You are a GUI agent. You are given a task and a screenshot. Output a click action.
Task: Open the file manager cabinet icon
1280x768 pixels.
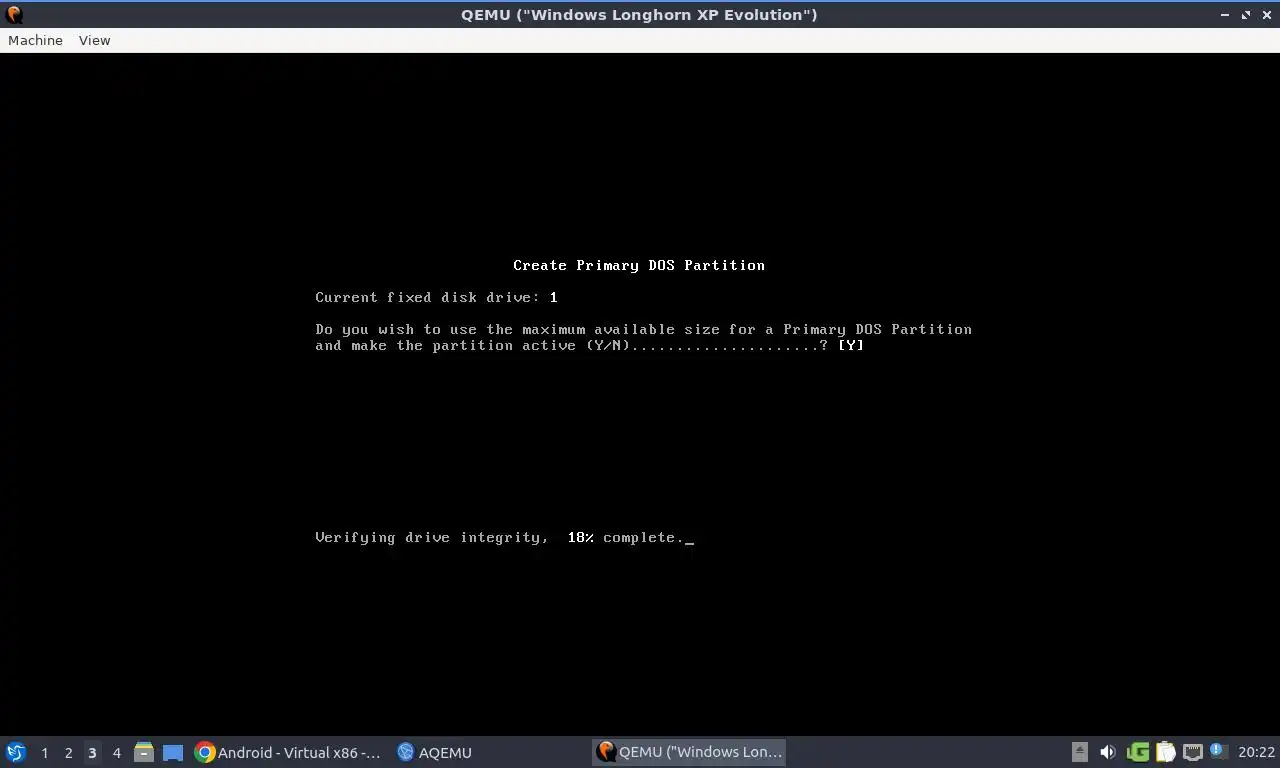(144, 752)
